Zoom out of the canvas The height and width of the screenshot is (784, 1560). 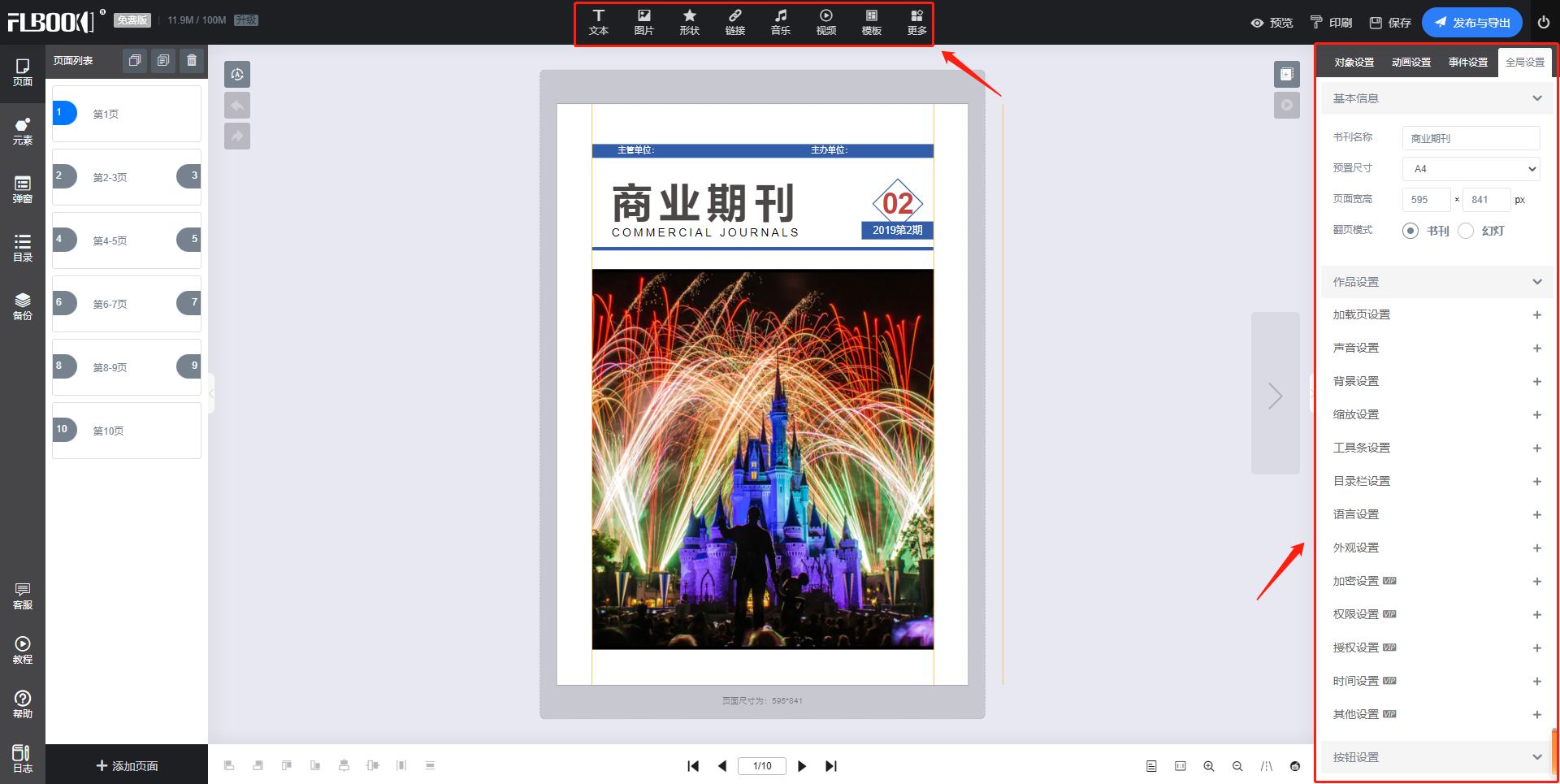[1237, 766]
